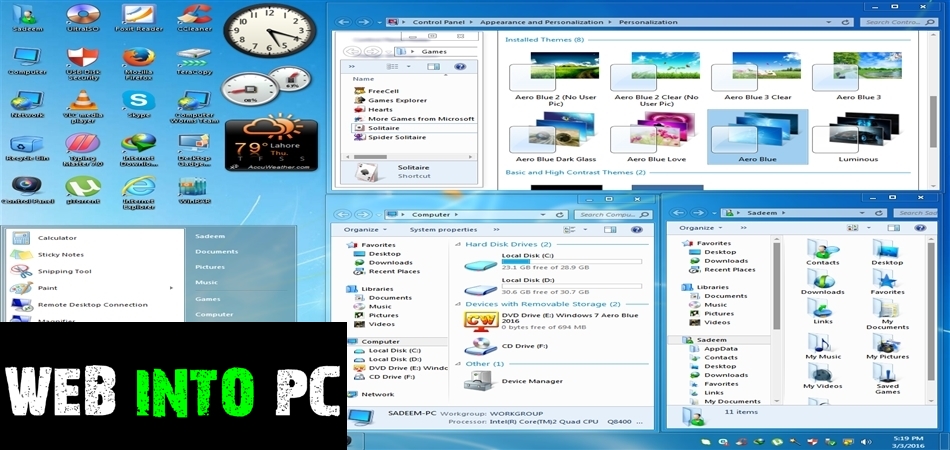
Task: Open Games in Start menu right pane
Action: point(207,299)
